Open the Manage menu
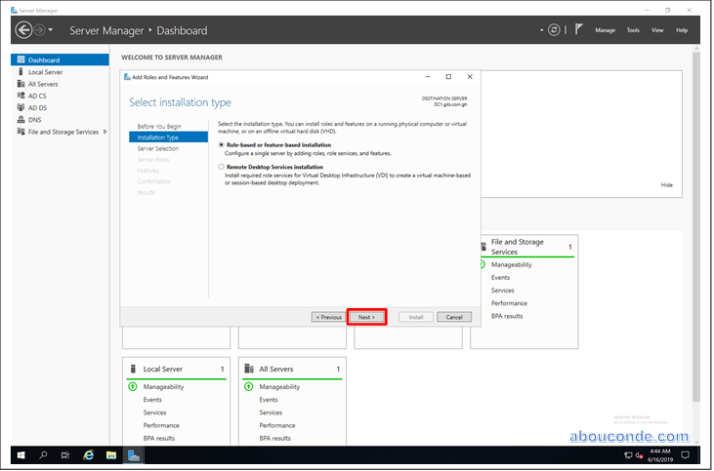 [x=605, y=30]
